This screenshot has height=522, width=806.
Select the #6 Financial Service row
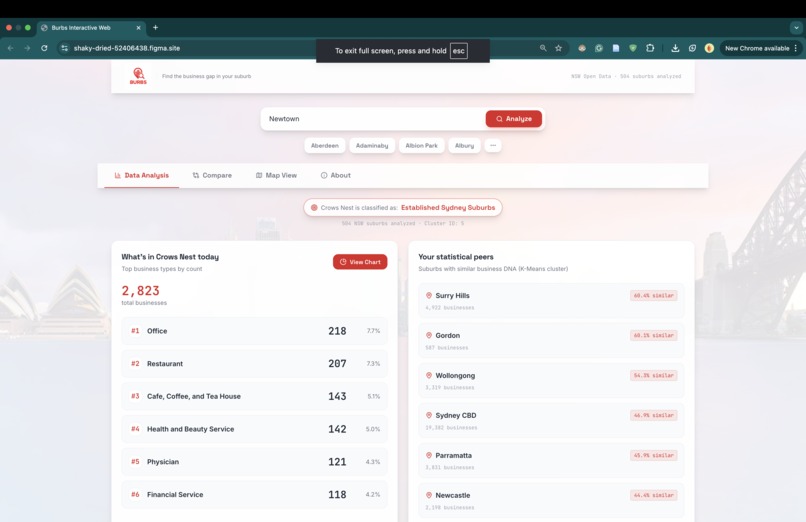click(x=254, y=495)
